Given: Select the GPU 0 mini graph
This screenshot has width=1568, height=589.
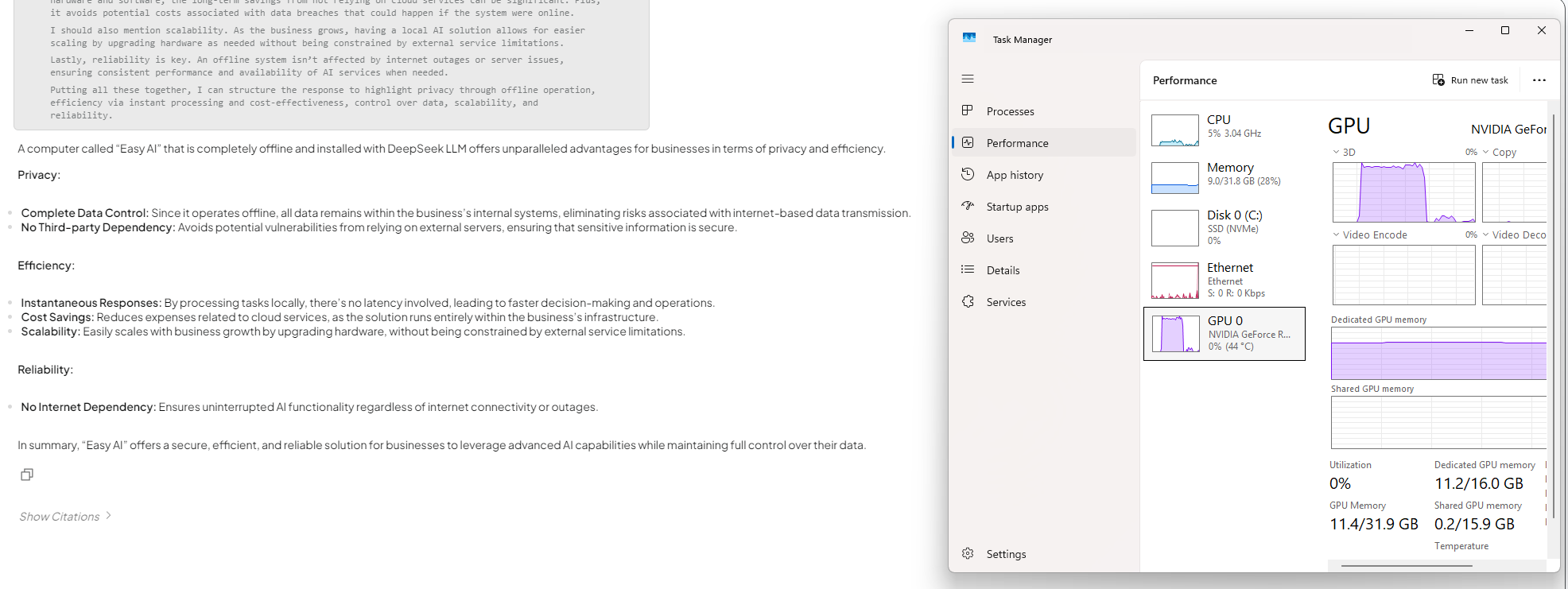Looking at the screenshot, I should coord(1176,334).
